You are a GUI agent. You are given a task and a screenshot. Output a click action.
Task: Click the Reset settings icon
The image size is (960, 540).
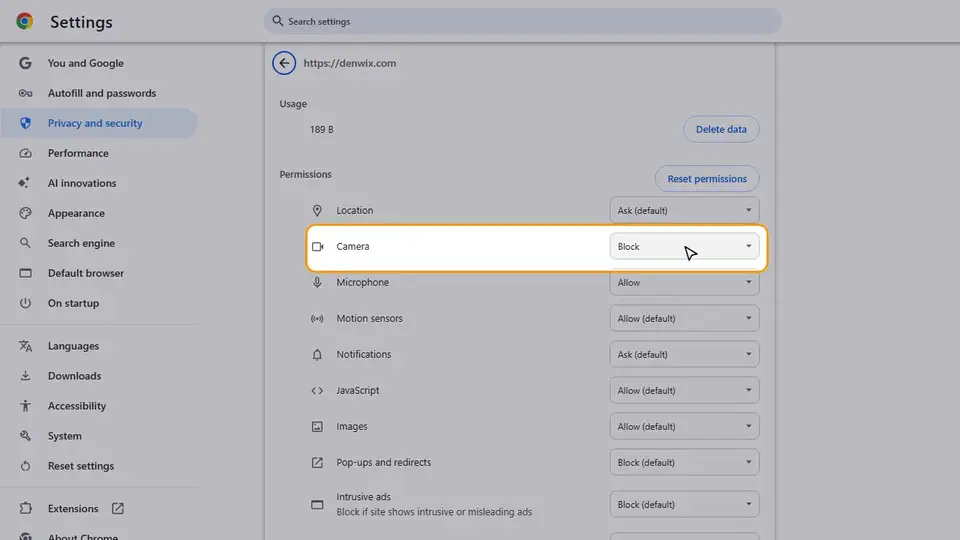coord(25,466)
